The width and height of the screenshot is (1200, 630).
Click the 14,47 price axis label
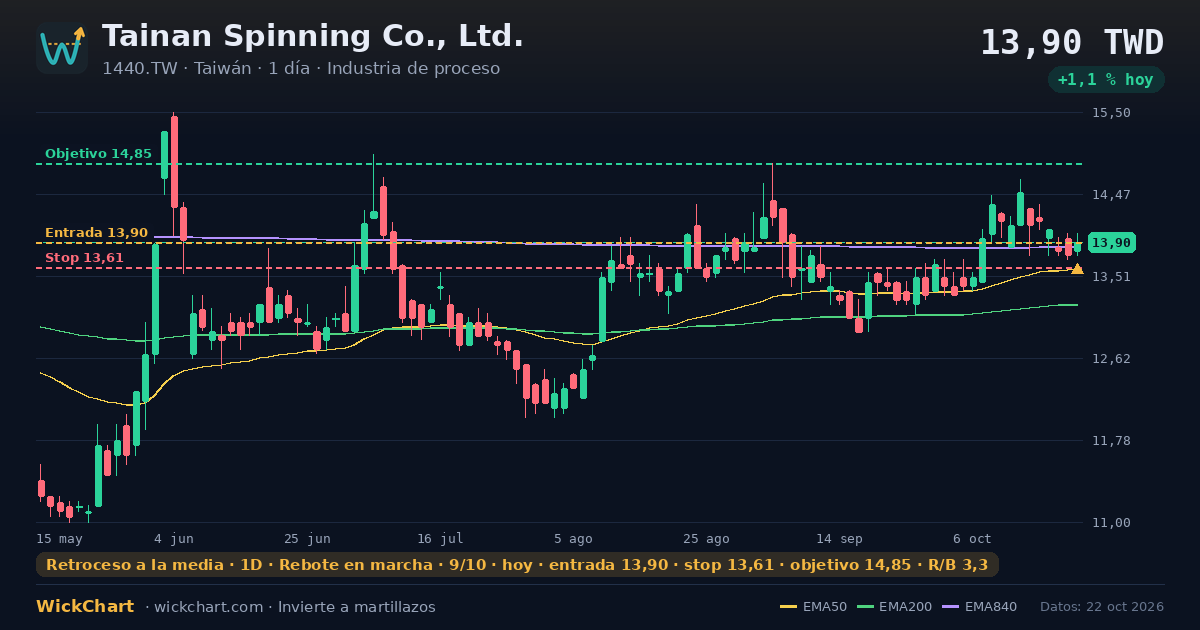coord(1111,195)
